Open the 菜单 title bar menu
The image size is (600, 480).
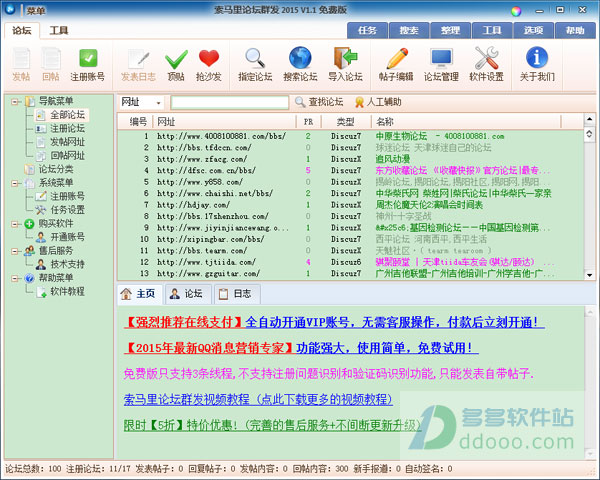tap(36, 10)
